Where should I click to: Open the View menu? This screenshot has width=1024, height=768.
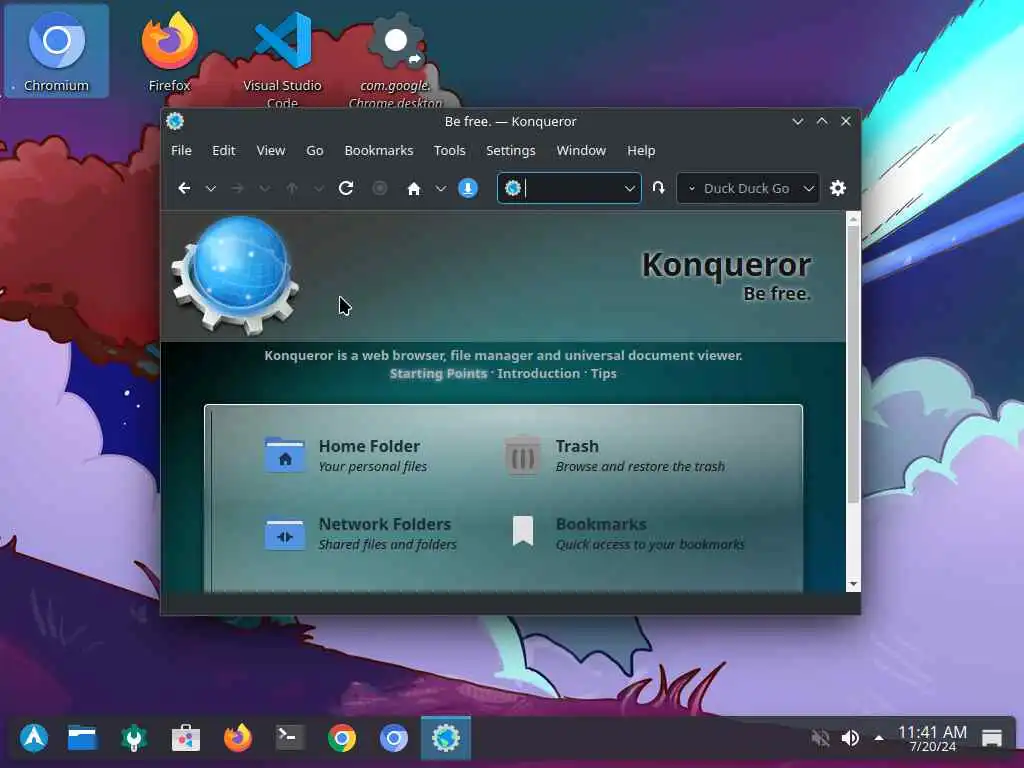point(270,151)
